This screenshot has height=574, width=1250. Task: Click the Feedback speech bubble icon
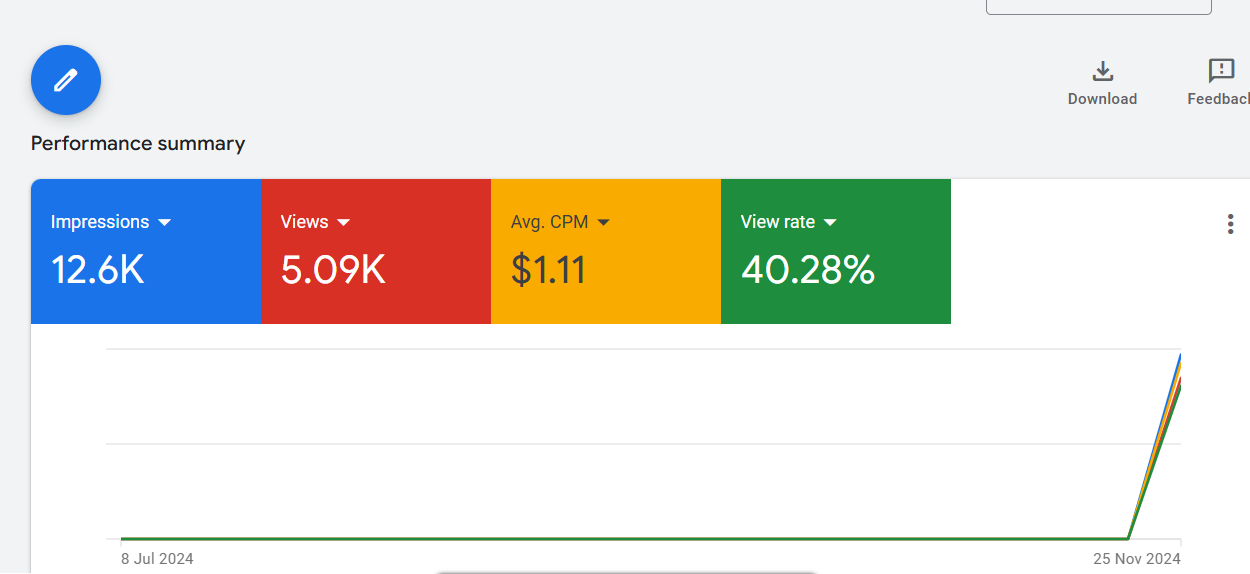pos(1221,71)
